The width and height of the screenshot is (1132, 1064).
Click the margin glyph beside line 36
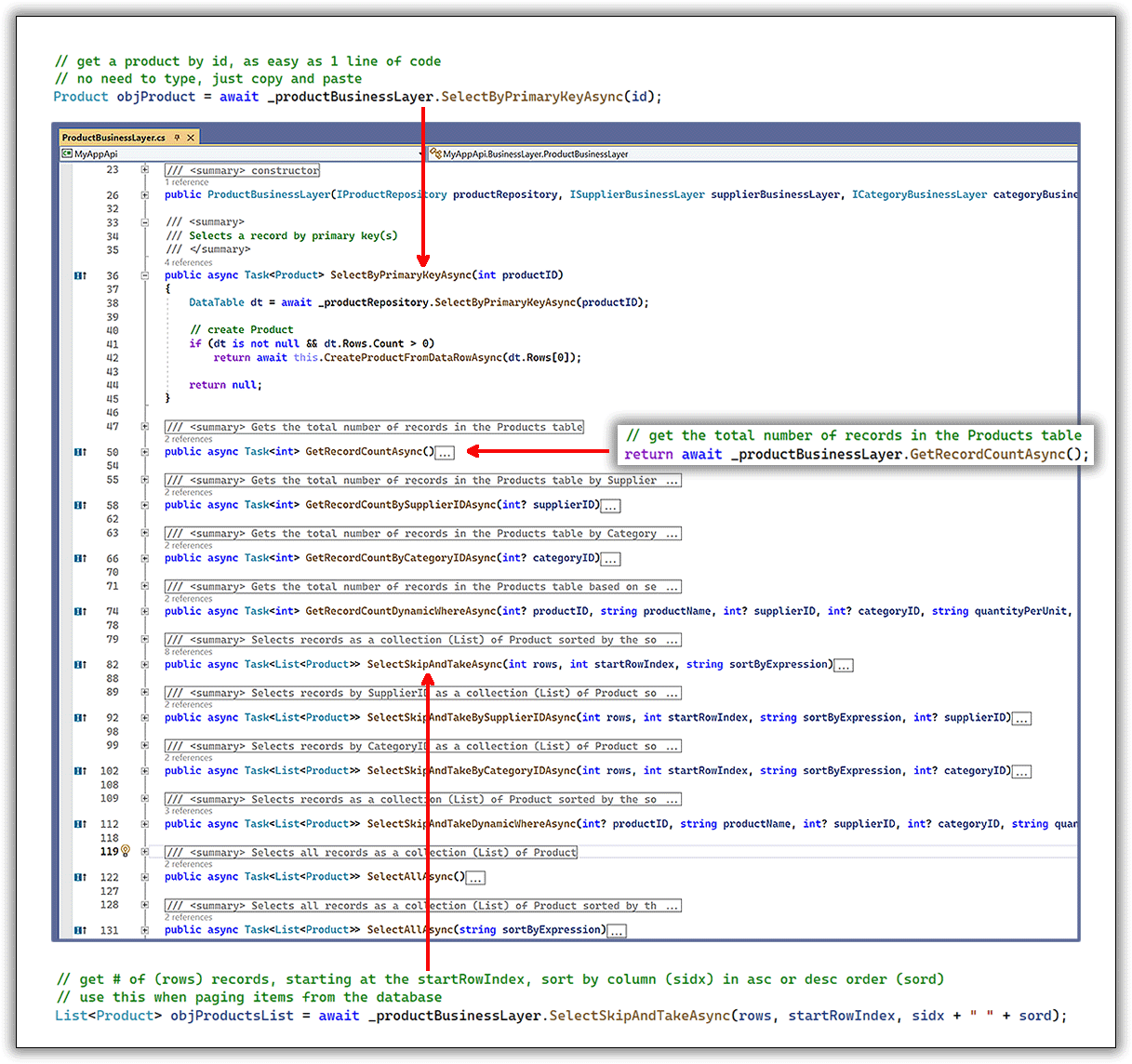(80, 274)
